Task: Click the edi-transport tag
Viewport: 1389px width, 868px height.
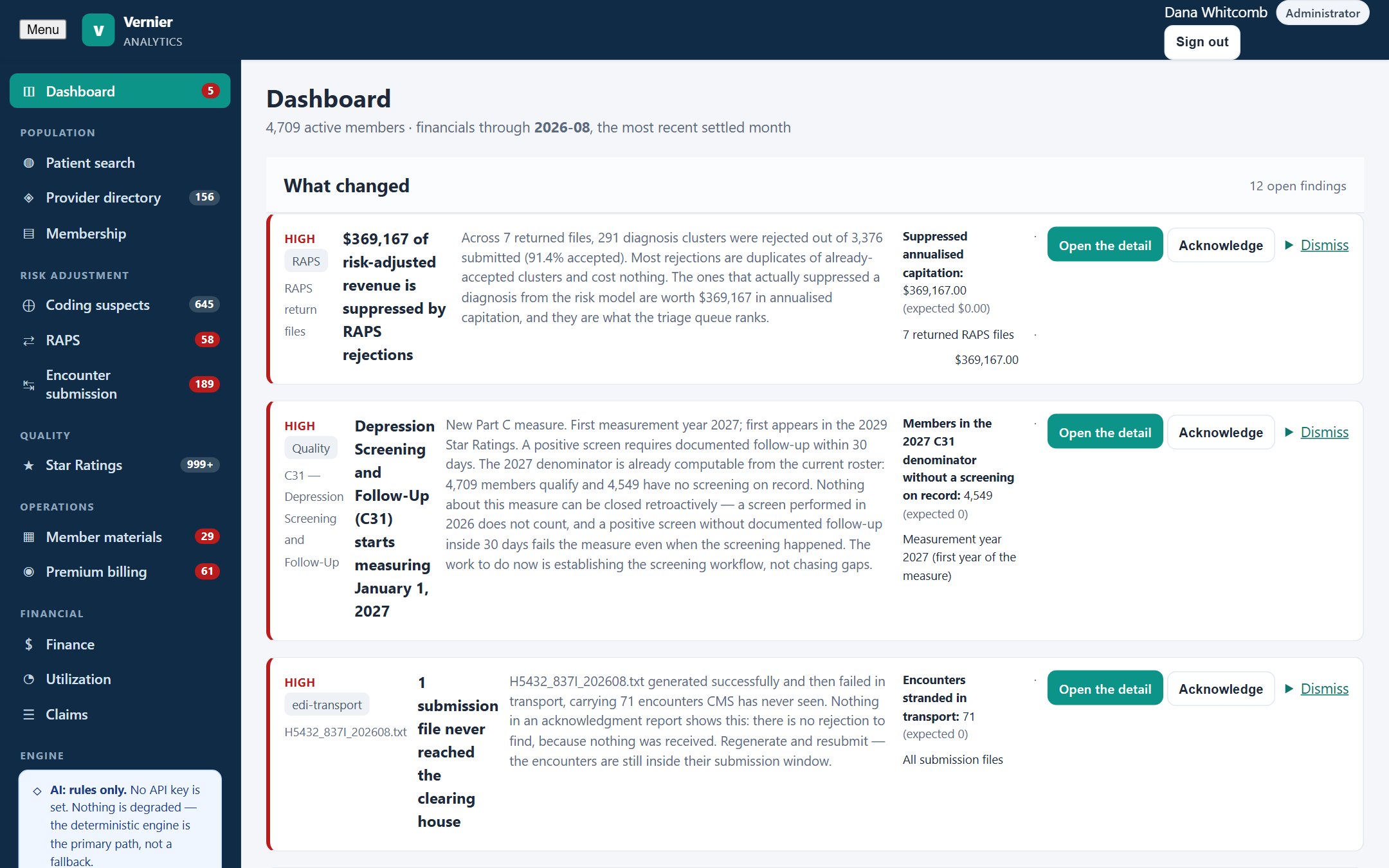Action: pyautogui.click(x=327, y=705)
